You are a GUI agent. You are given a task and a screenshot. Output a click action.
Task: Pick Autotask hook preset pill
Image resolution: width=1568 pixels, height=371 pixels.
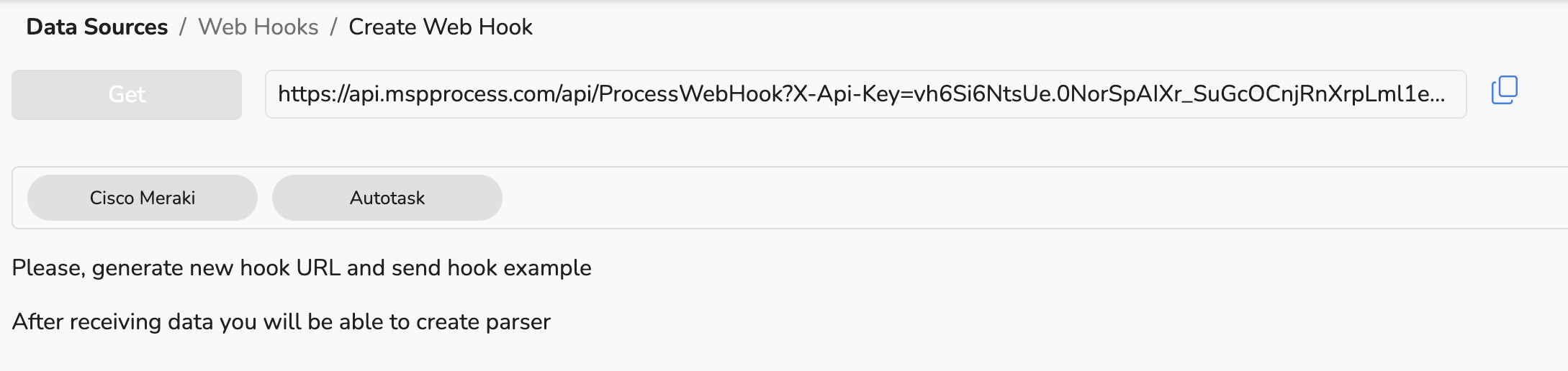[x=387, y=198]
